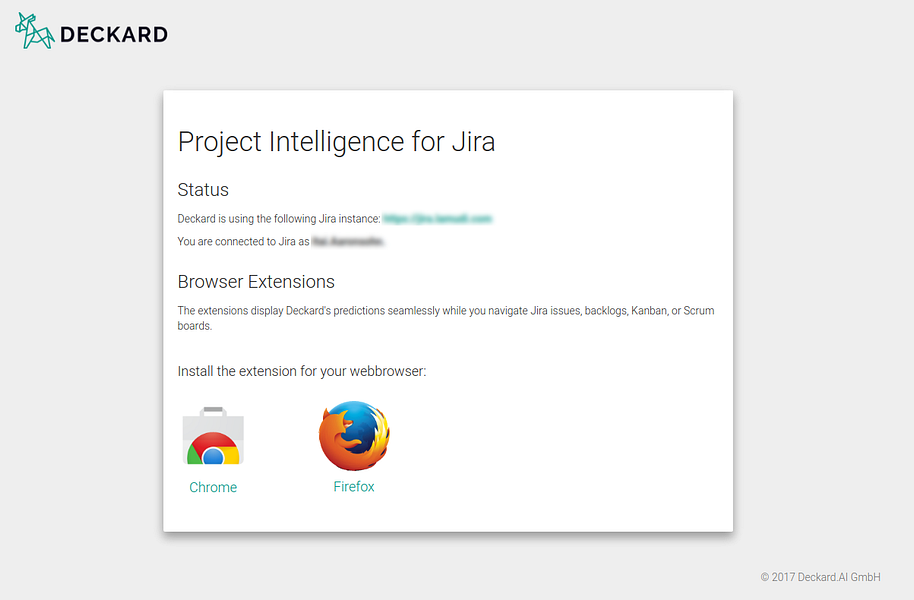Click the '© 2017 Deckard.AI GmbH' footer text
Image resolution: width=914 pixels, height=600 pixels.
pos(820,577)
